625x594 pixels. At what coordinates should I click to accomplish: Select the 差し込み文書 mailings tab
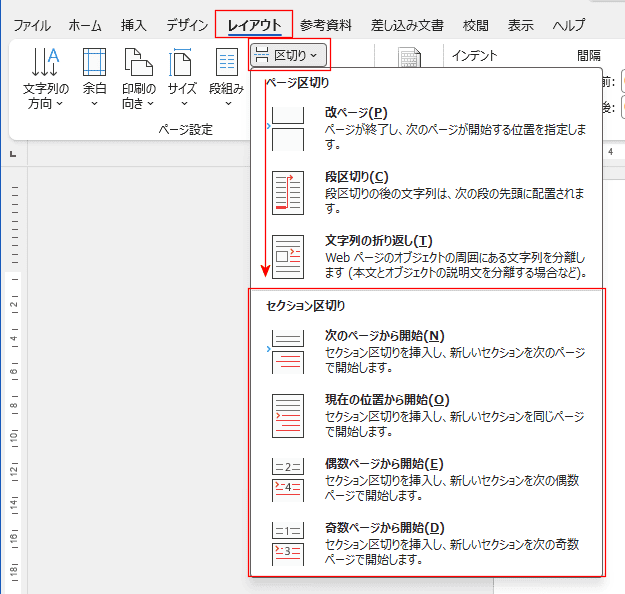click(x=407, y=26)
